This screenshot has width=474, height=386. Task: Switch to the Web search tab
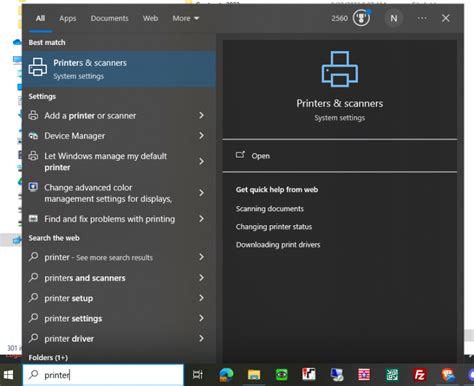(x=150, y=18)
